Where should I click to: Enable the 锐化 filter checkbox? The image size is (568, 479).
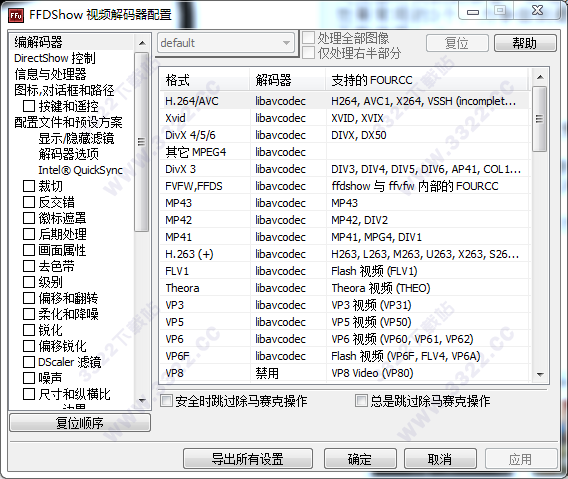point(29,330)
